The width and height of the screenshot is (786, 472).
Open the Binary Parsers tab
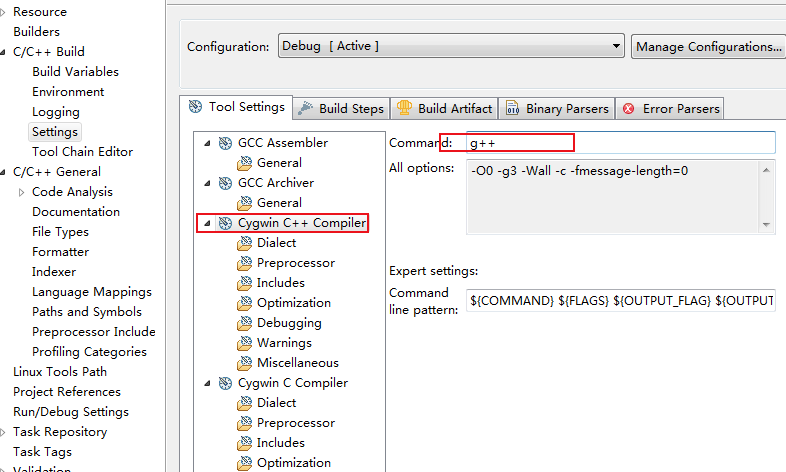click(x=556, y=109)
